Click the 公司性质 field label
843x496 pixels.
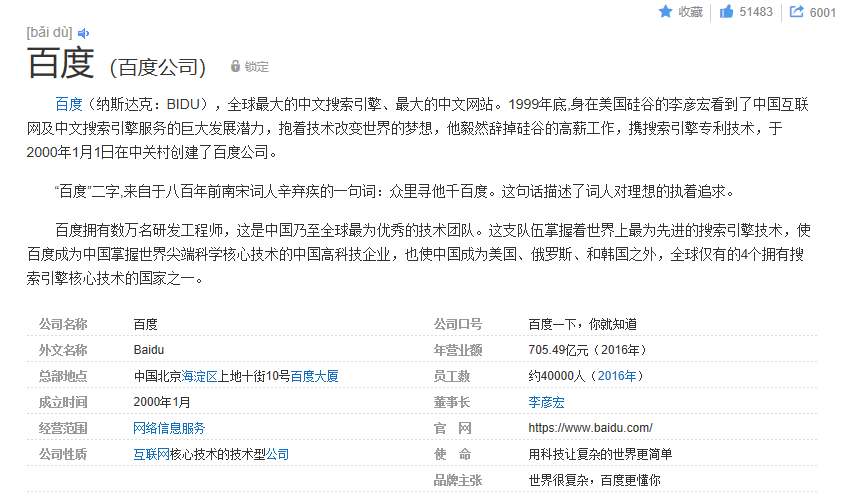click(63, 454)
